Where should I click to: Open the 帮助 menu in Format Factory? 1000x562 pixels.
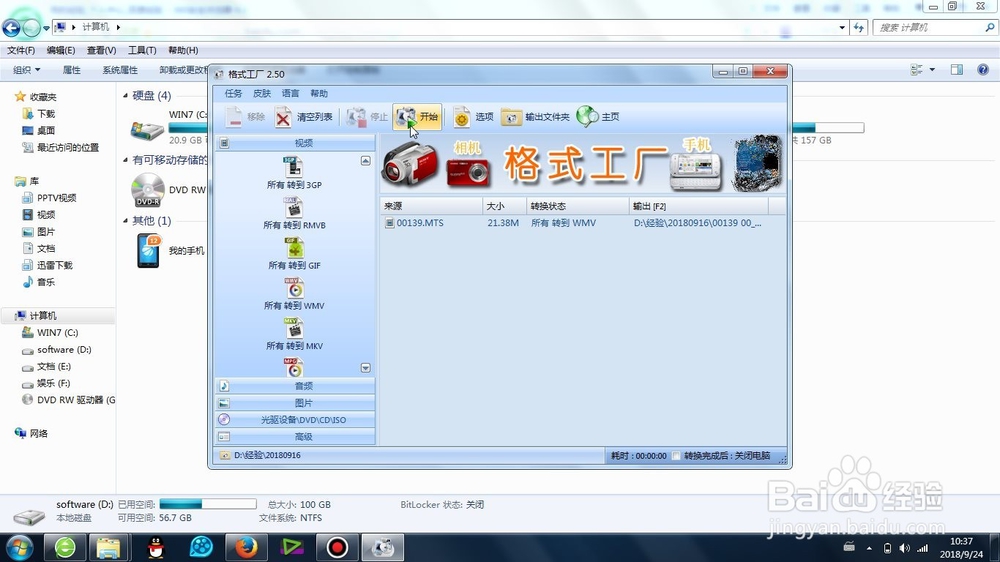pos(319,94)
